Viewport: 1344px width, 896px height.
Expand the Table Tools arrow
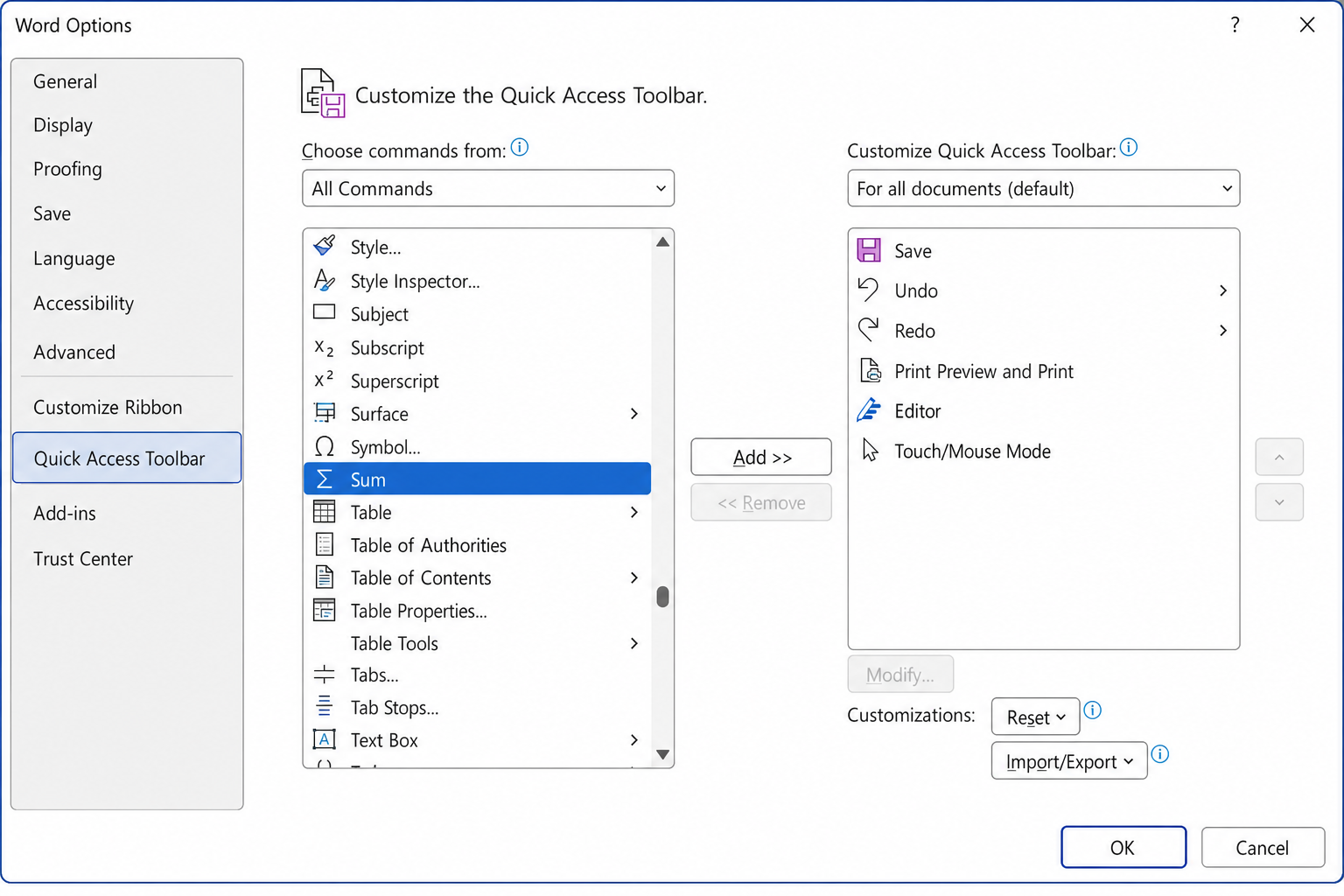(634, 643)
